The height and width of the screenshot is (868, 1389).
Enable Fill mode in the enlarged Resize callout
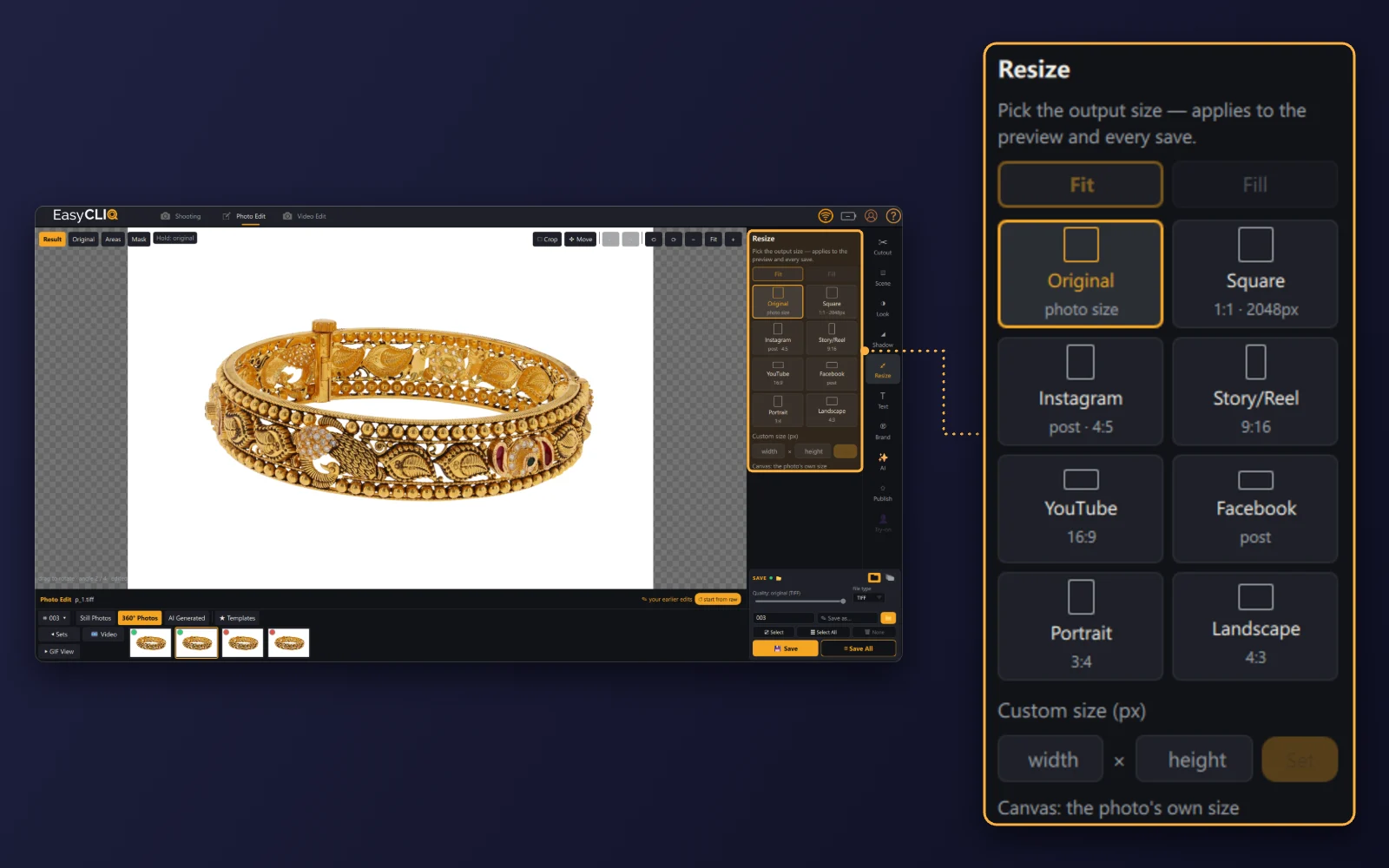click(x=1255, y=185)
